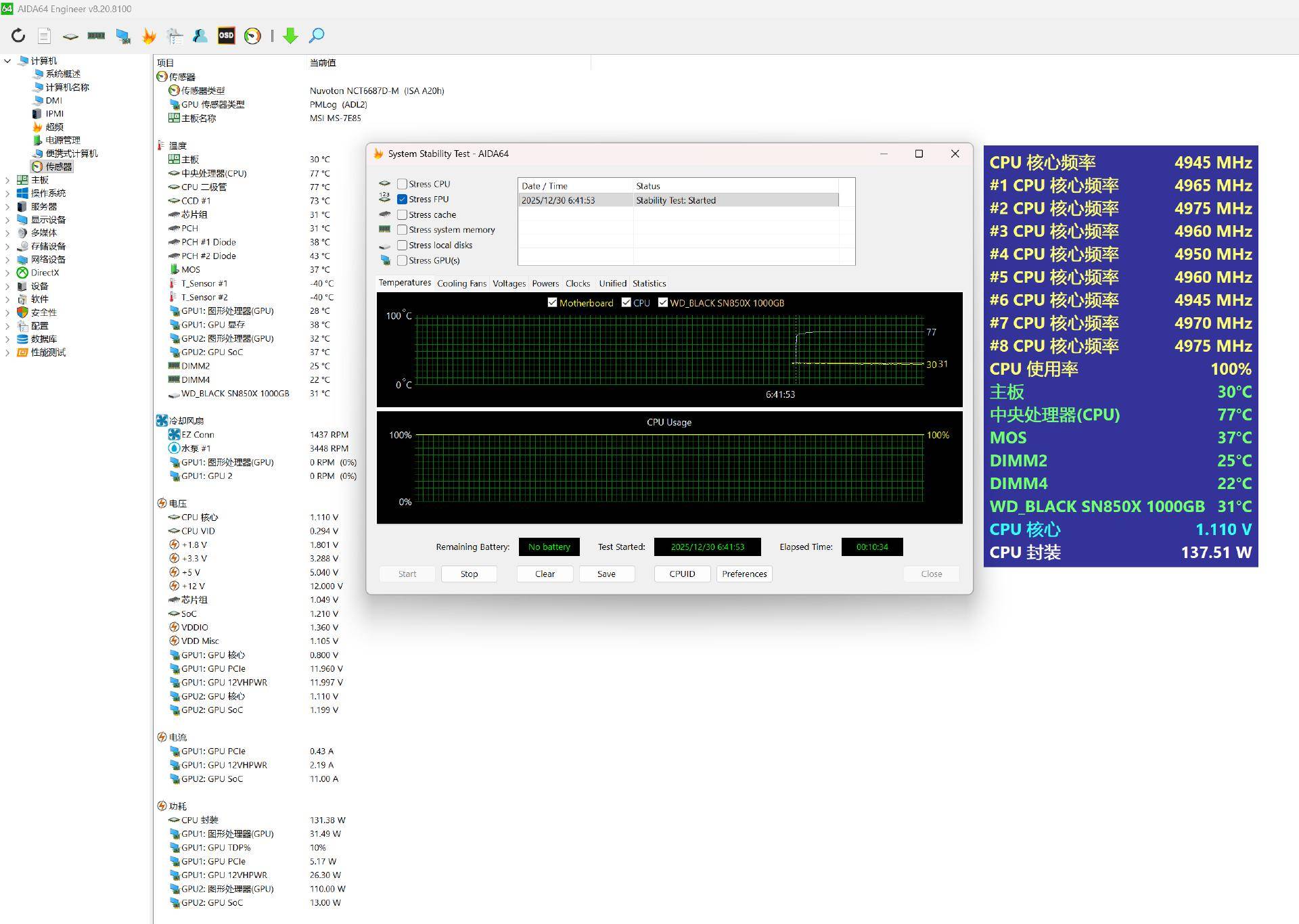The width and height of the screenshot is (1299, 924).
Task: Uncheck the Stress FPU checkbox
Action: click(x=403, y=200)
